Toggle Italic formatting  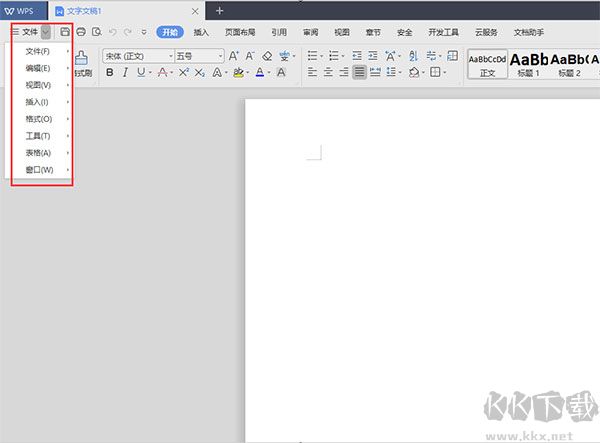125,73
